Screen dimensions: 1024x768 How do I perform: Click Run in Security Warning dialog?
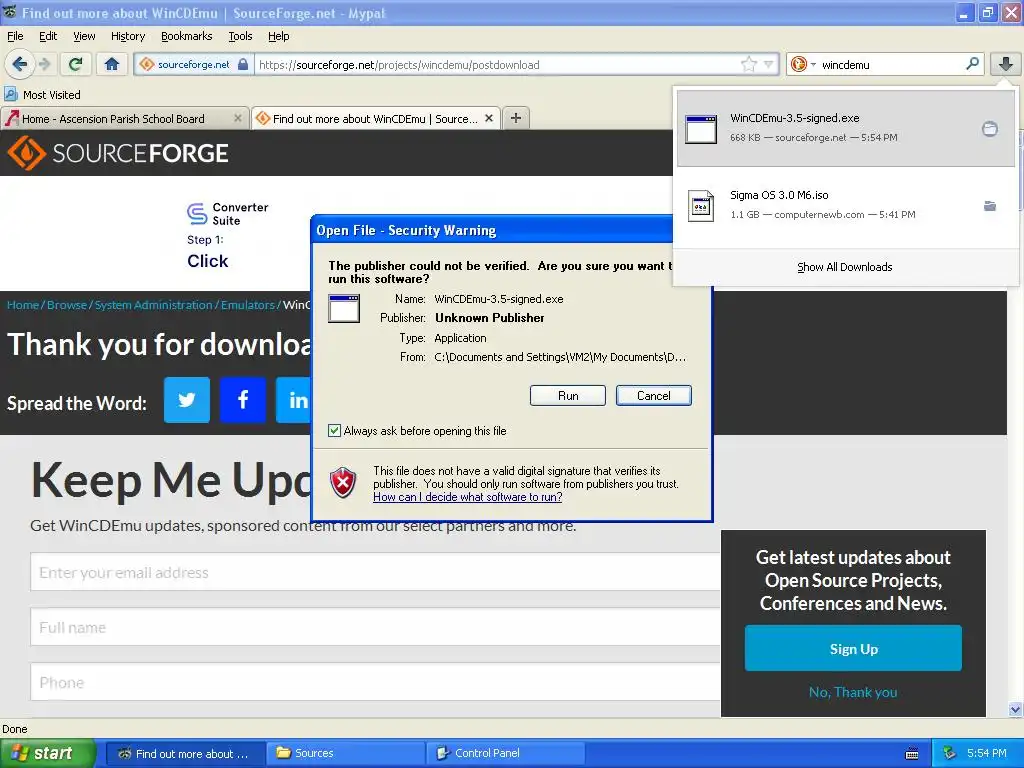(568, 396)
